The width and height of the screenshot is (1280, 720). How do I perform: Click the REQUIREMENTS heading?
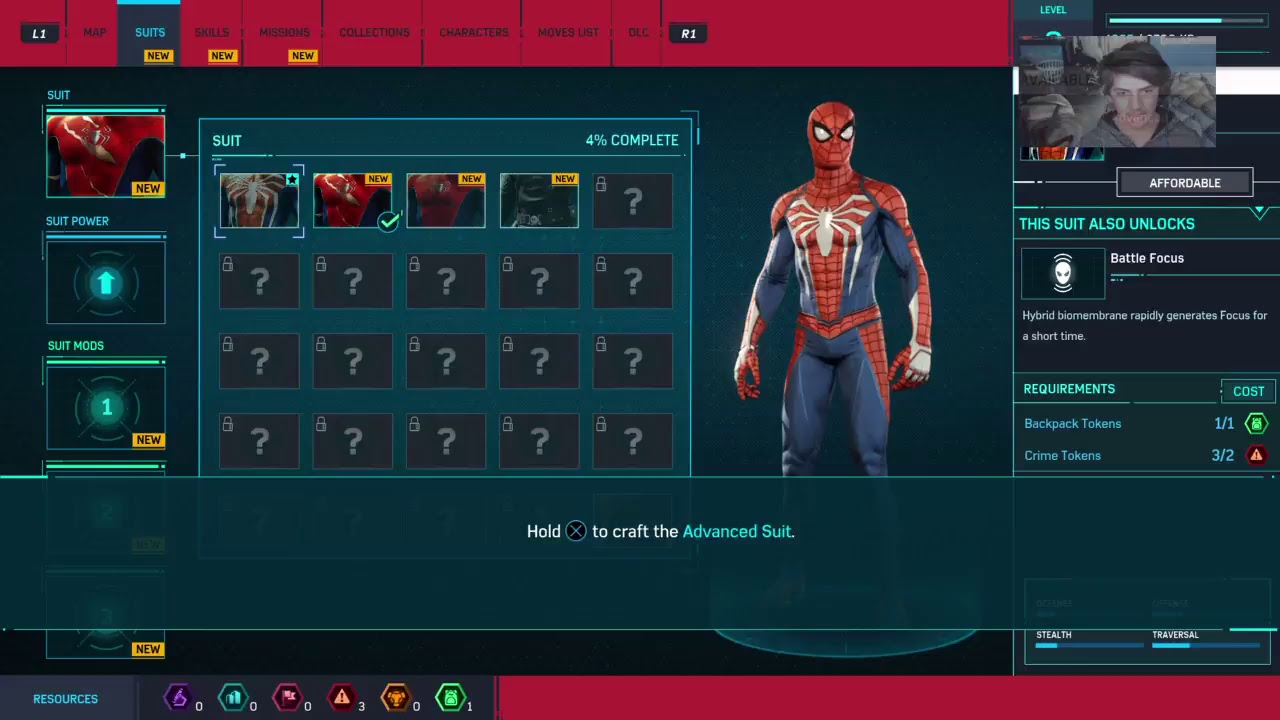click(x=1069, y=389)
